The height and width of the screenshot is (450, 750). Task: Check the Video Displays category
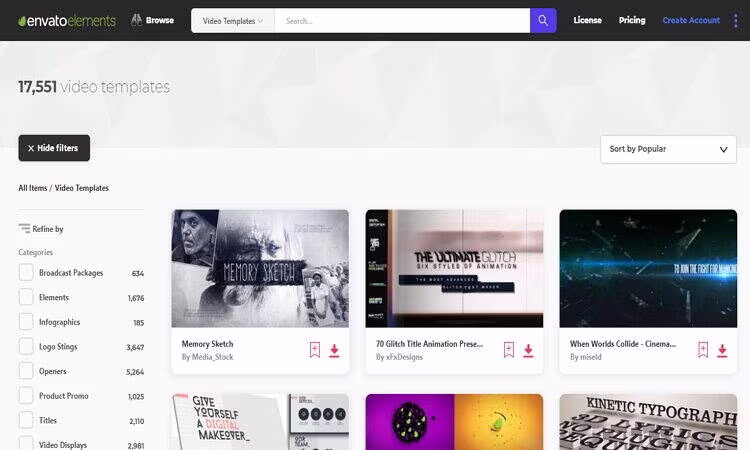[x=26, y=444]
